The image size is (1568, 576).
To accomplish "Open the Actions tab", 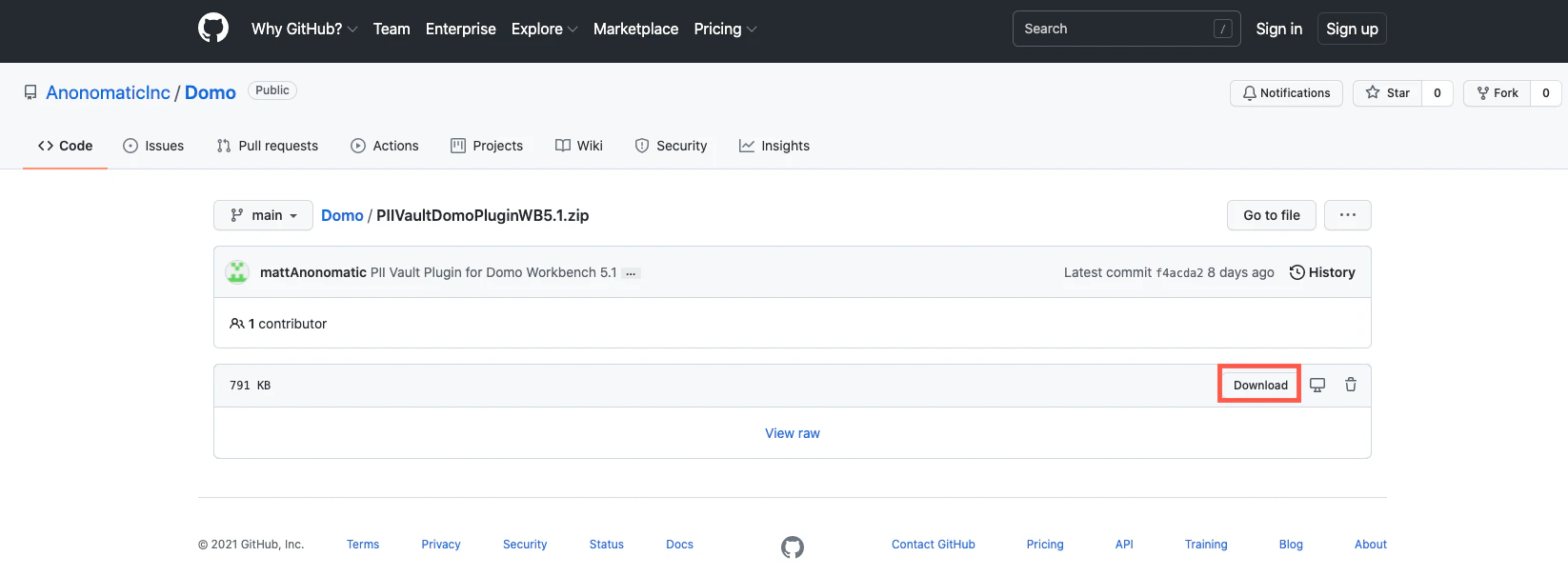I will (x=385, y=146).
